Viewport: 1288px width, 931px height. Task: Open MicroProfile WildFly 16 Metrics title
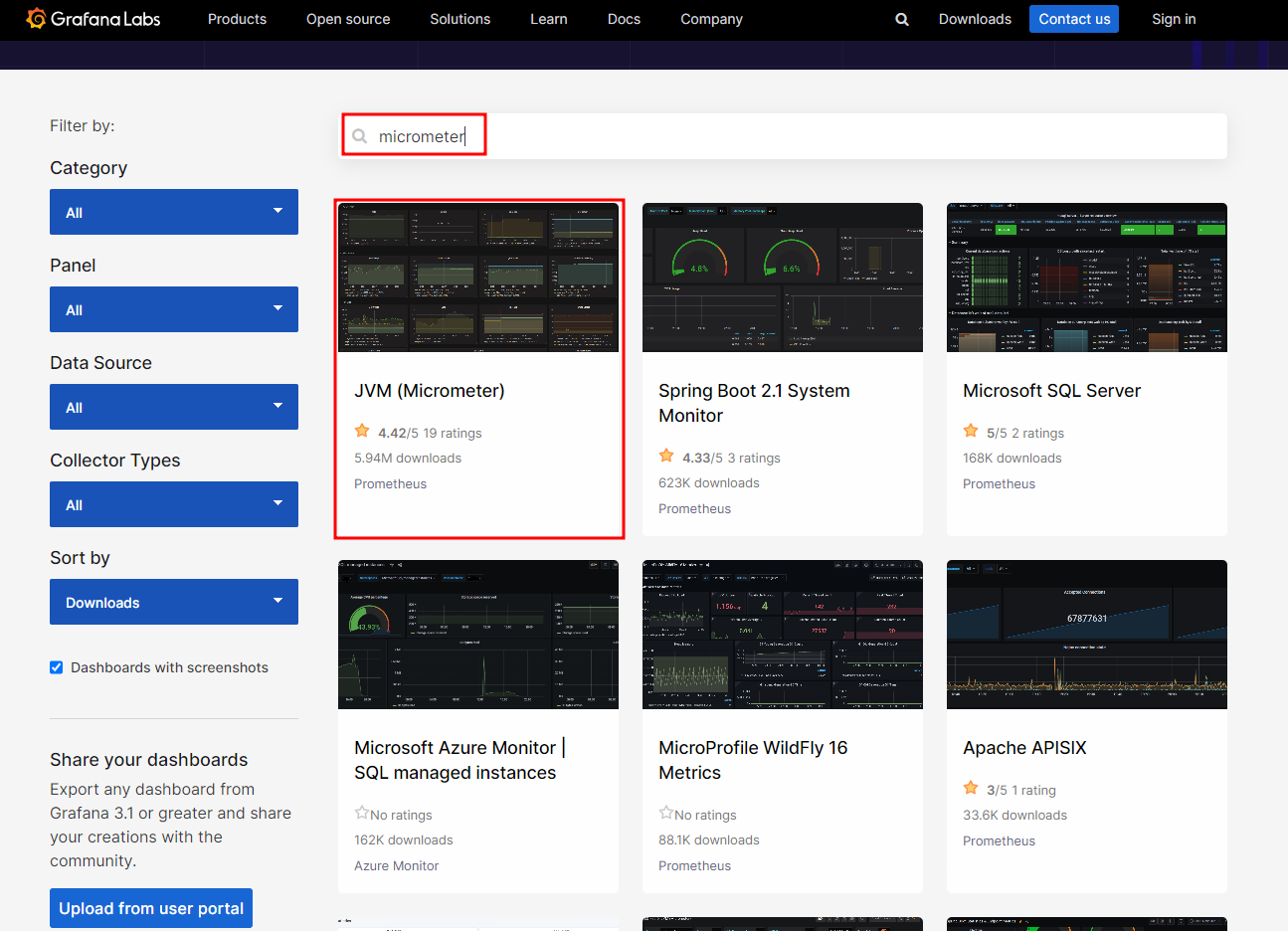tap(753, 760)
